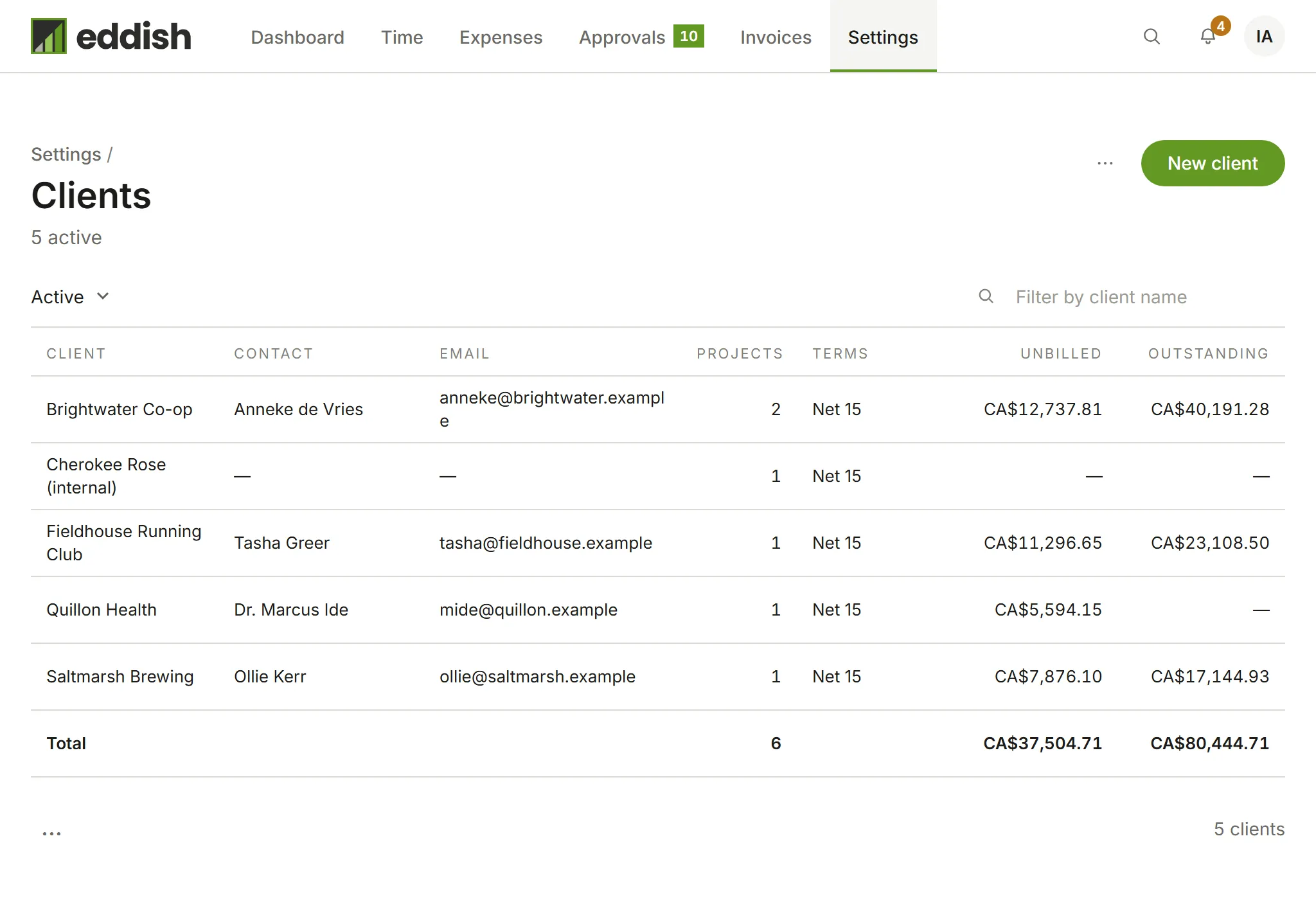The image size is (1316, 924).
Task: Click contact Dr. Marcus Ide
Action: pos(291,610)
